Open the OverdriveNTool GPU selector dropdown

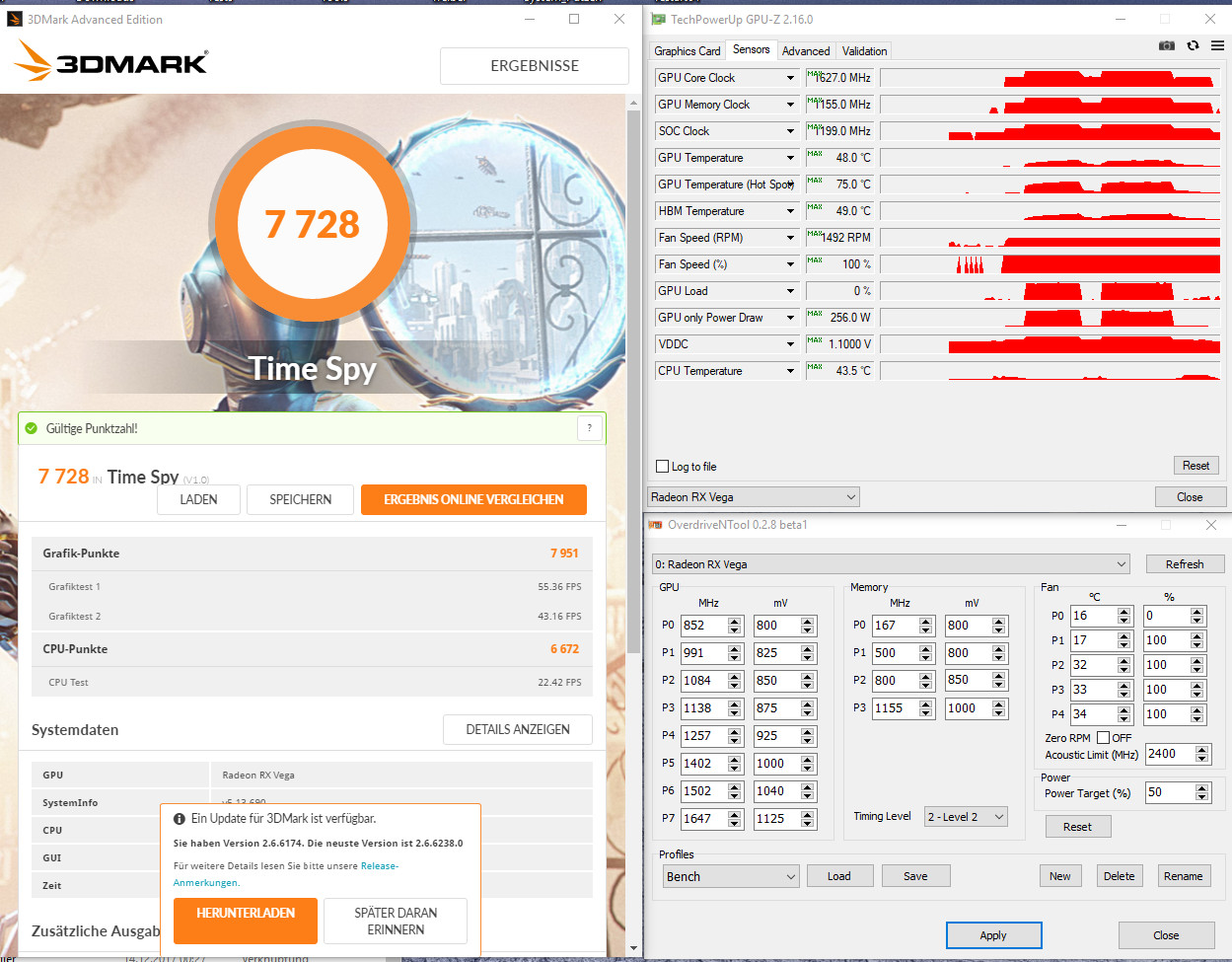pos(891,564)
